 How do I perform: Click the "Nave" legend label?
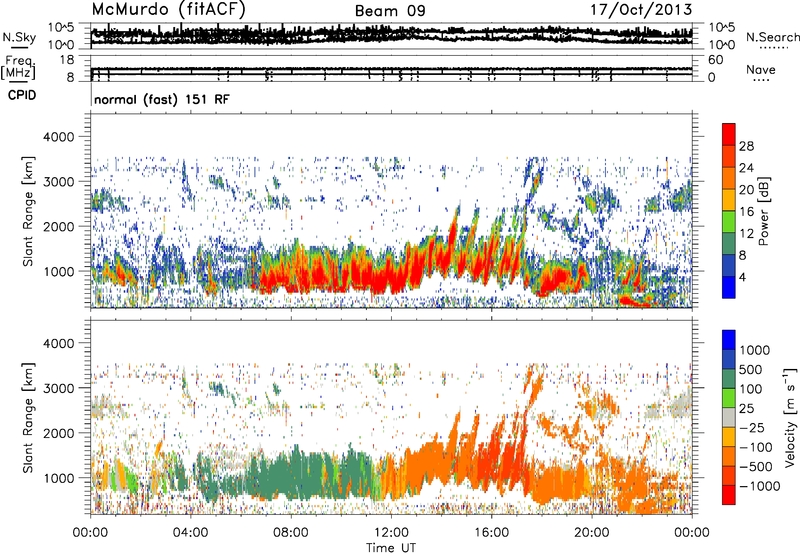(x=761, y=69)
